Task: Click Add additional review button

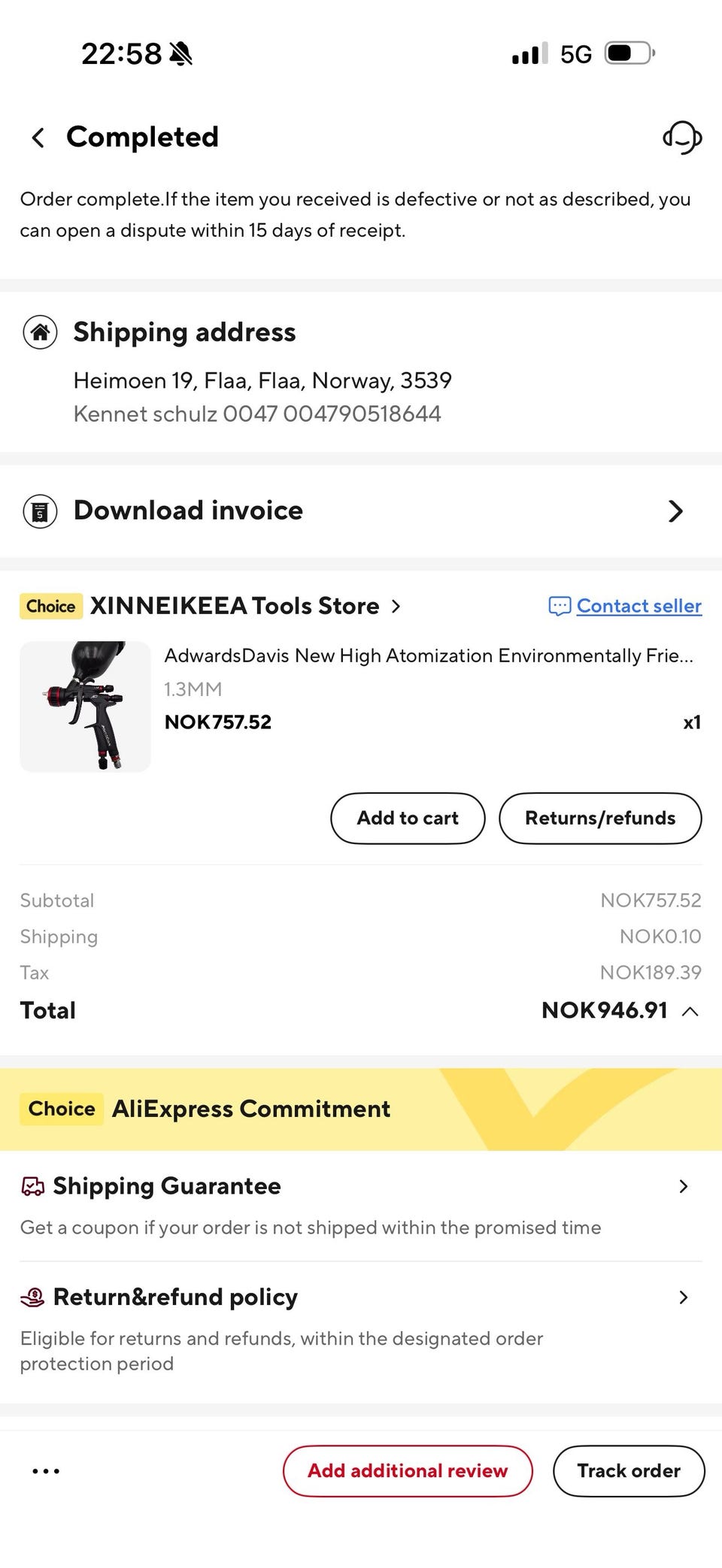Action: pyautogui.click(x=408, y=1470)
